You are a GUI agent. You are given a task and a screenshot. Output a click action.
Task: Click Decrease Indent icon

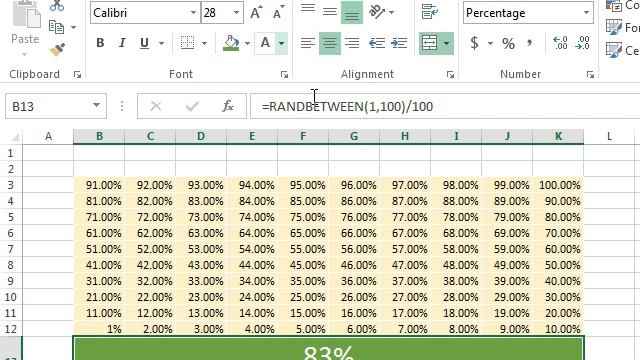coord(376,43)
